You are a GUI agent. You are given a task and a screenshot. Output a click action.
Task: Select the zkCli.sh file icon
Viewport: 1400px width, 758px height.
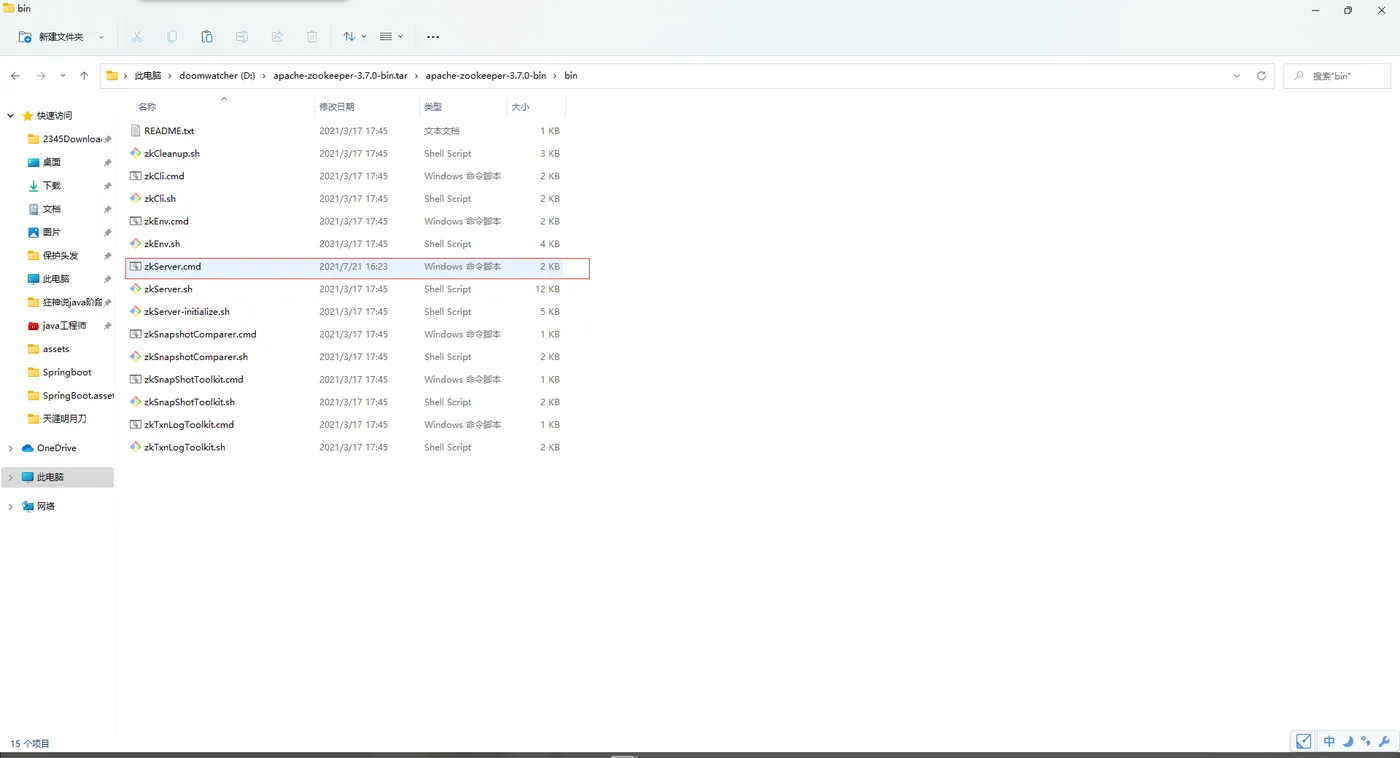tap(136, 199)
